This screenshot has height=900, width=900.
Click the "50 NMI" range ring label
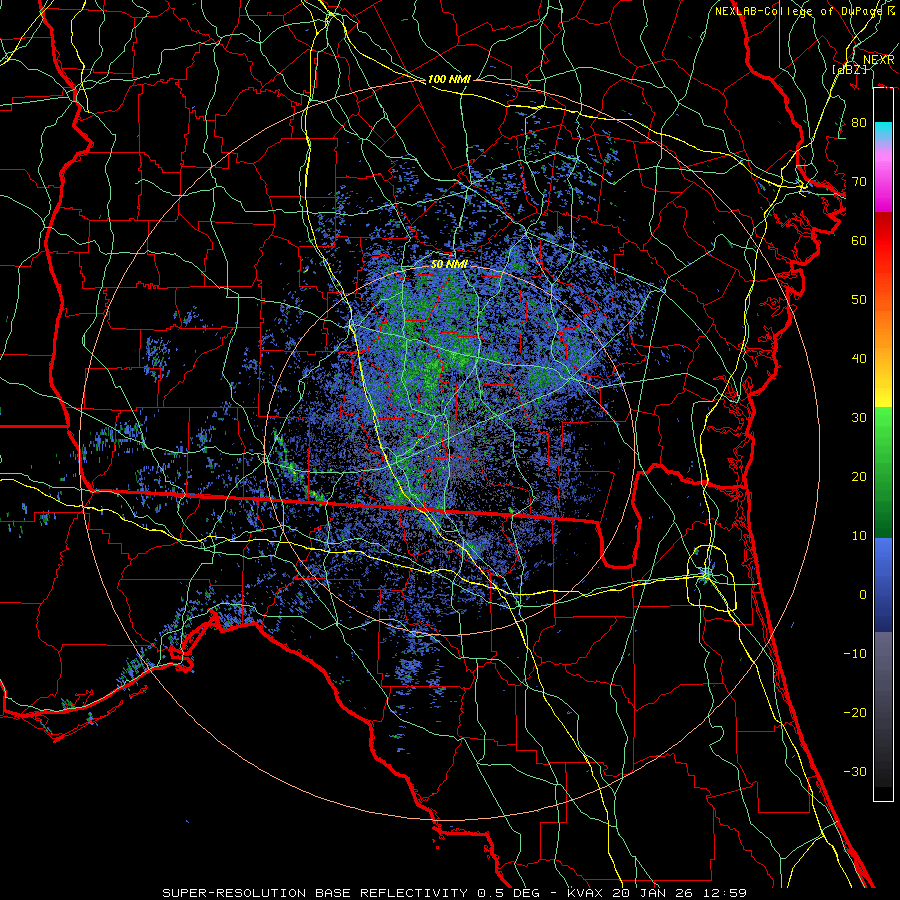tap(449, 264)
